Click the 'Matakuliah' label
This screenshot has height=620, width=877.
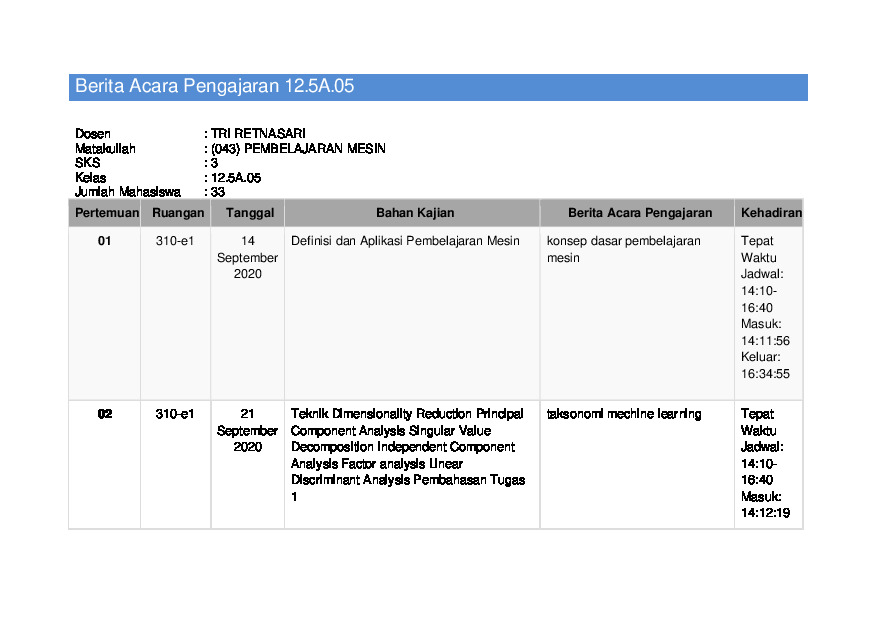coord(105,148)
